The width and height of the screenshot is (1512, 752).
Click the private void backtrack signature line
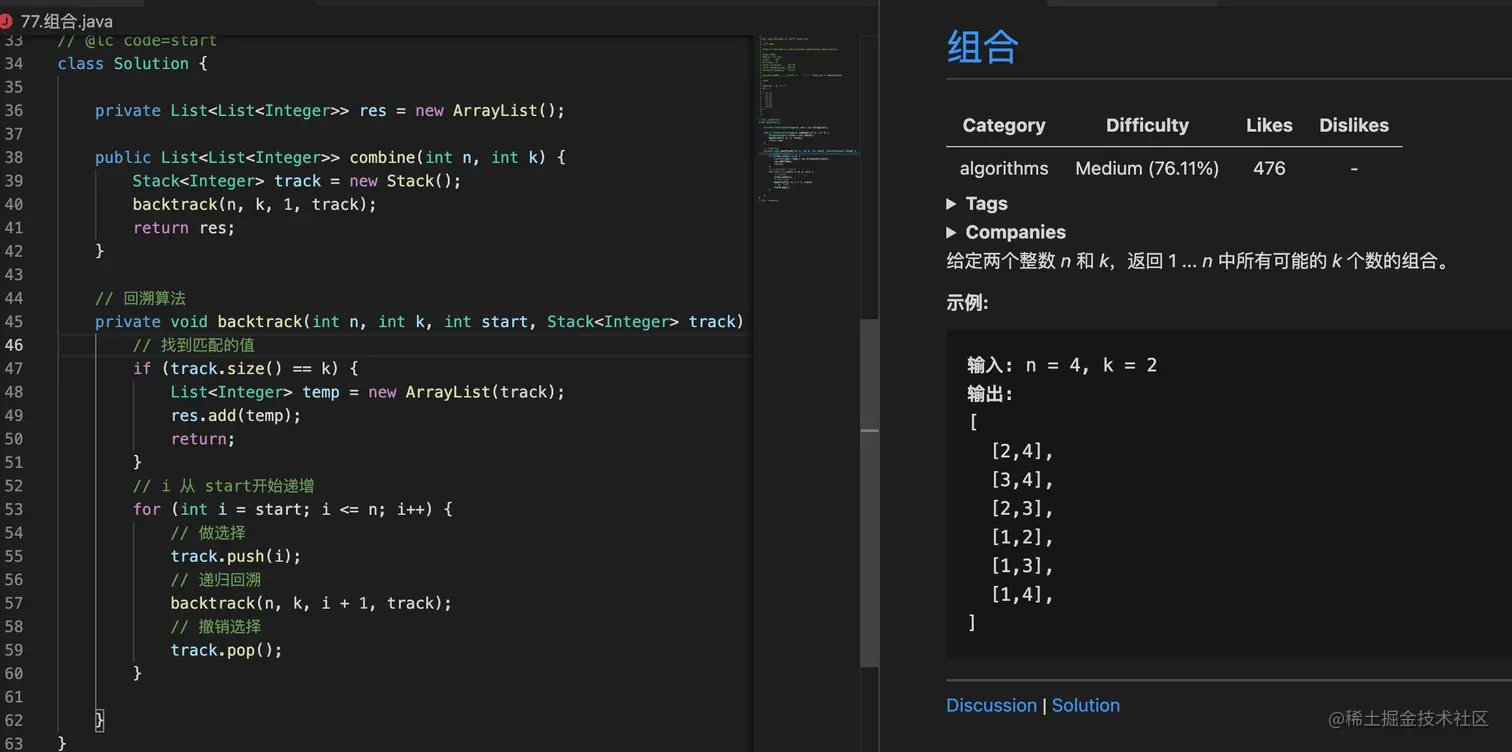click(x=419, y=322)
